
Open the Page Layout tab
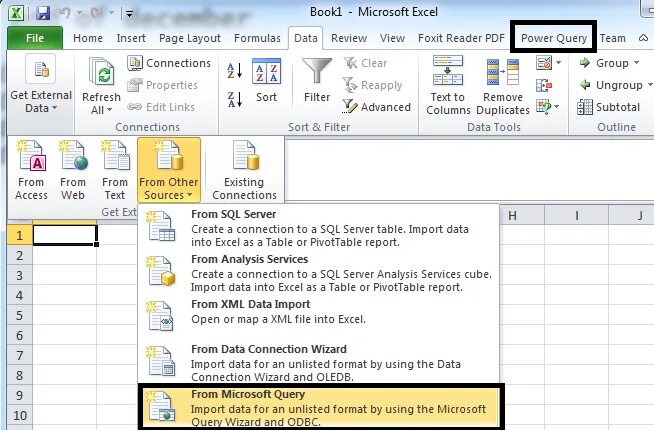coord(190,38)
